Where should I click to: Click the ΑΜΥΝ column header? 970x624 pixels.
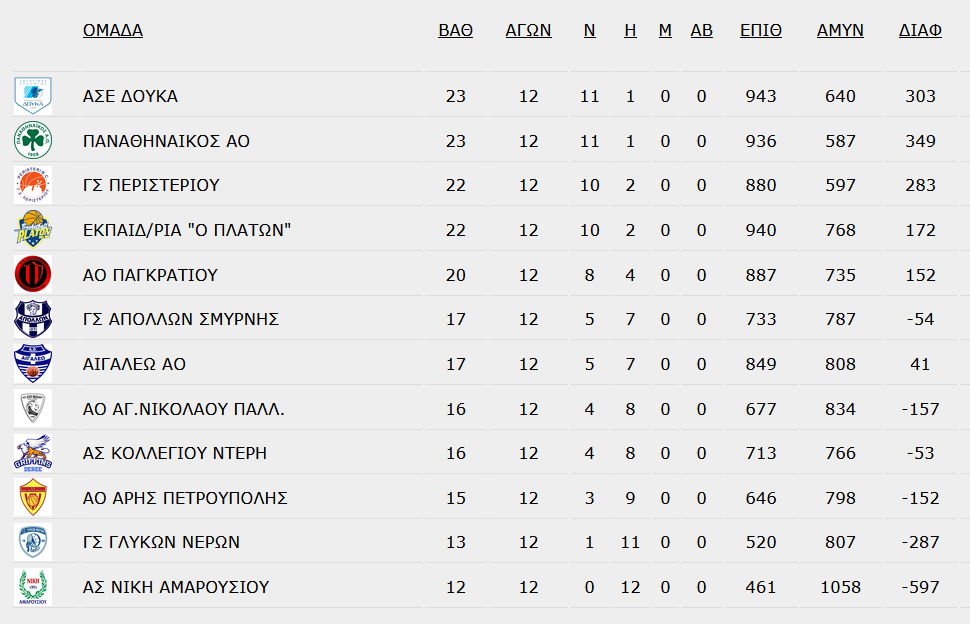840,30
